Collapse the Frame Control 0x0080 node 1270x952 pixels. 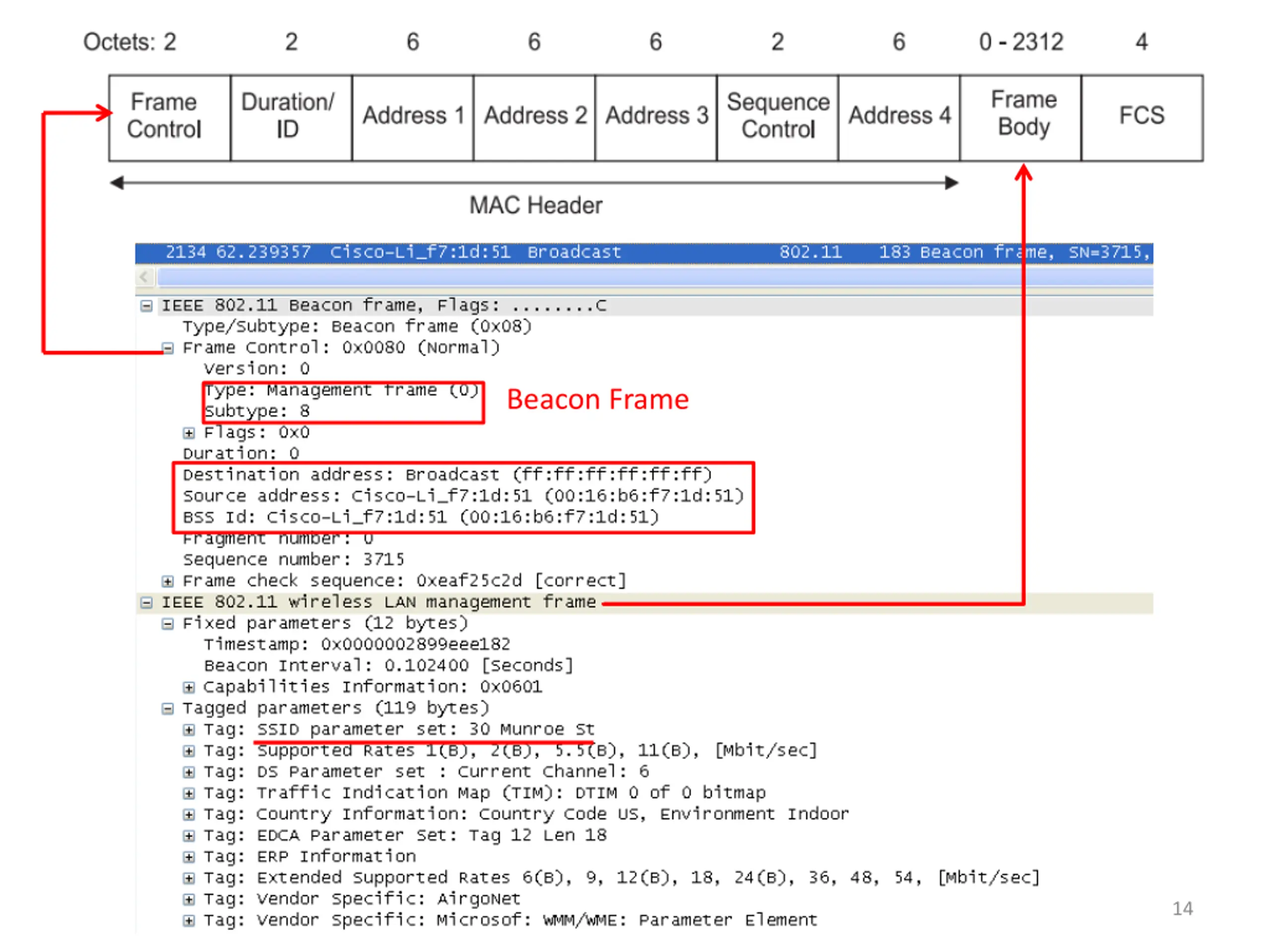pos(168,348)
